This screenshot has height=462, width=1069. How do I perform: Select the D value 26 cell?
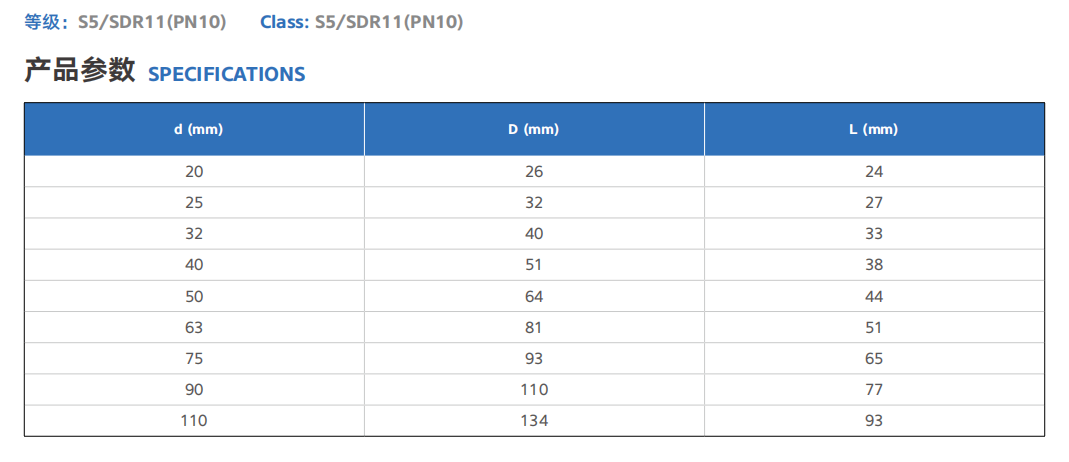coord(534,172)
